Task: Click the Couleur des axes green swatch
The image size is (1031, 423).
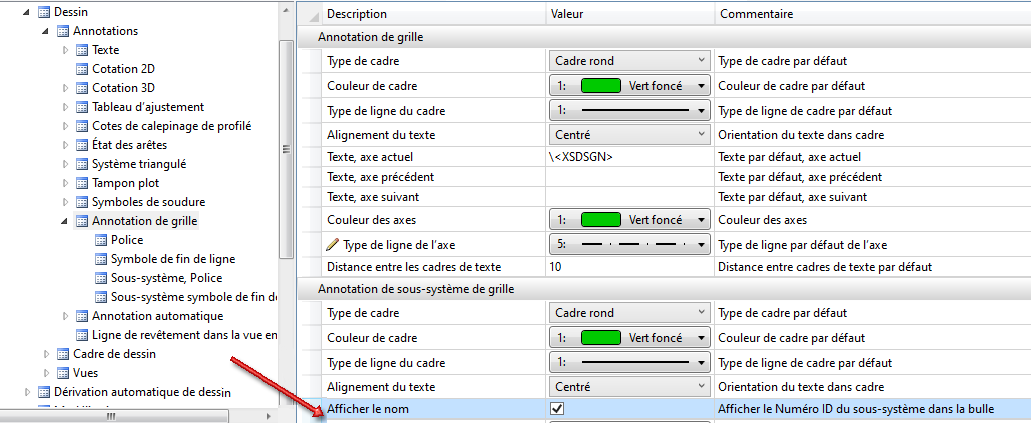Action: tap(600, 220)
